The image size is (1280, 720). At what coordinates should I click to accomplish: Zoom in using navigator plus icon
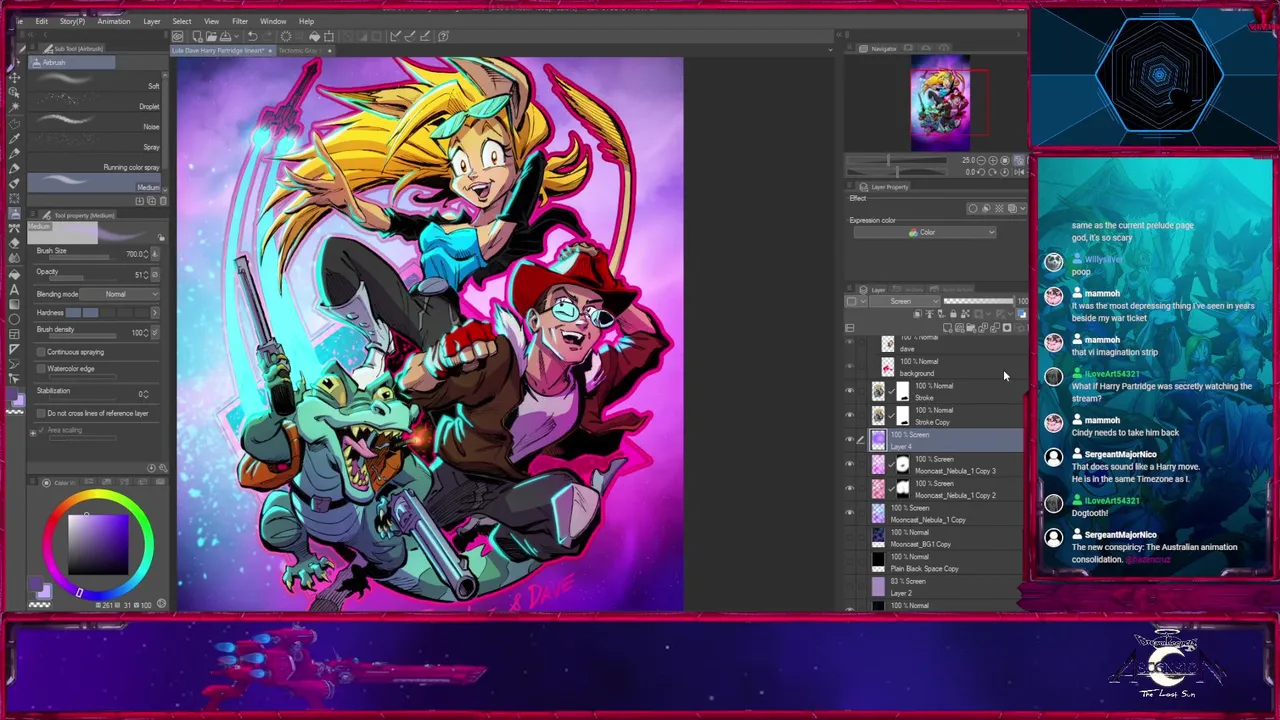(993, 160)
